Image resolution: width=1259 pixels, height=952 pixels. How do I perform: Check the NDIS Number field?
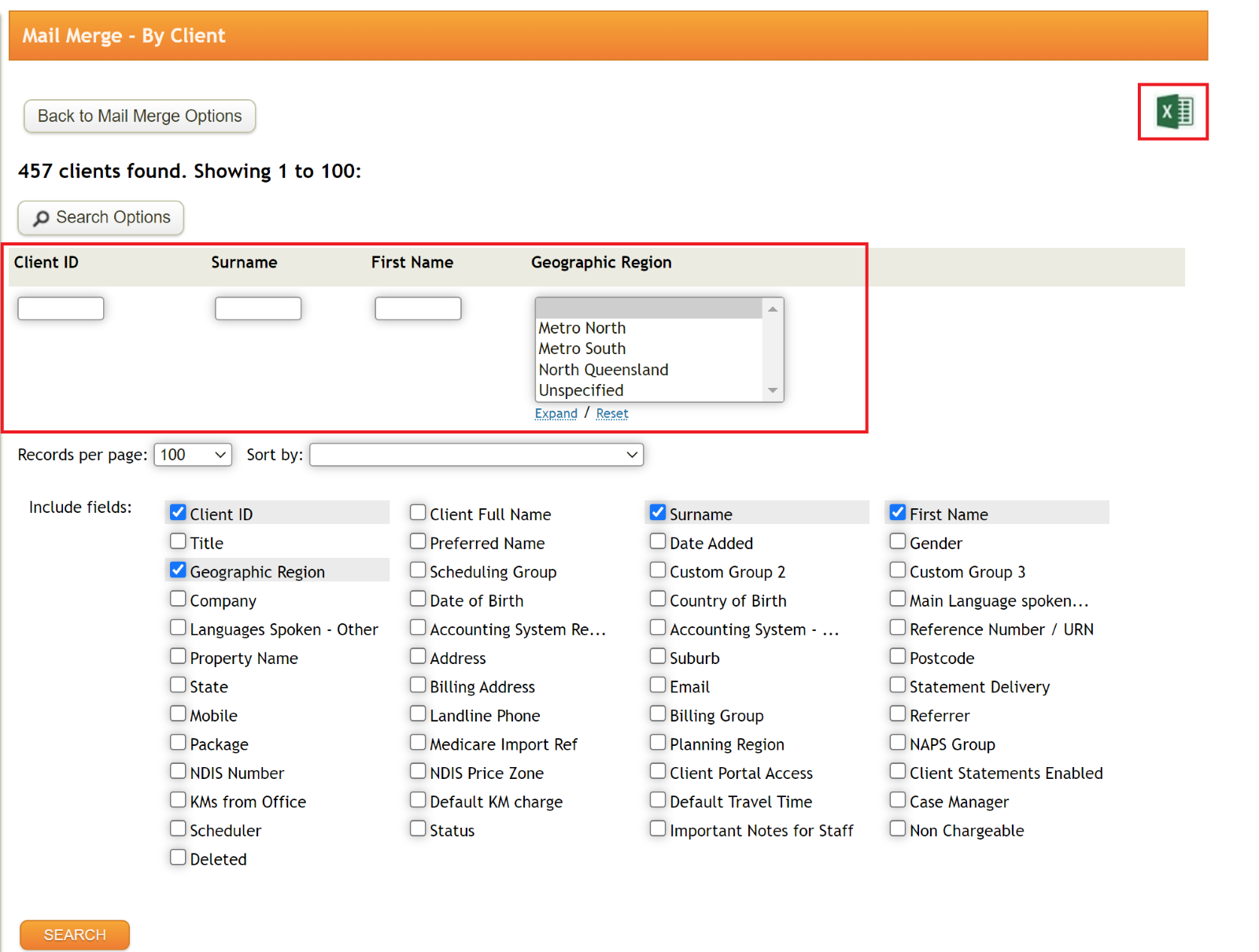[x=178, y=771]
